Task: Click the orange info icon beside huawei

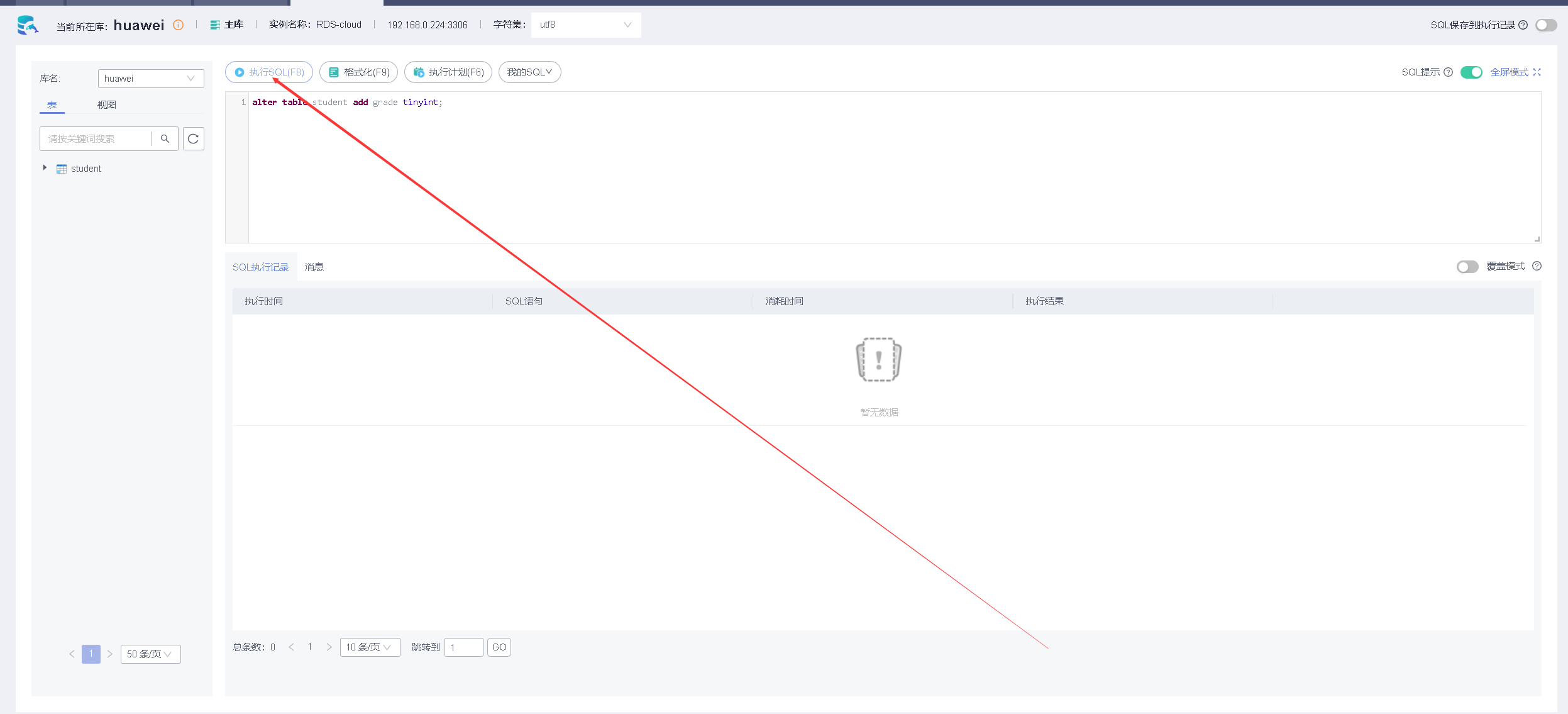Action: (179, 25)
